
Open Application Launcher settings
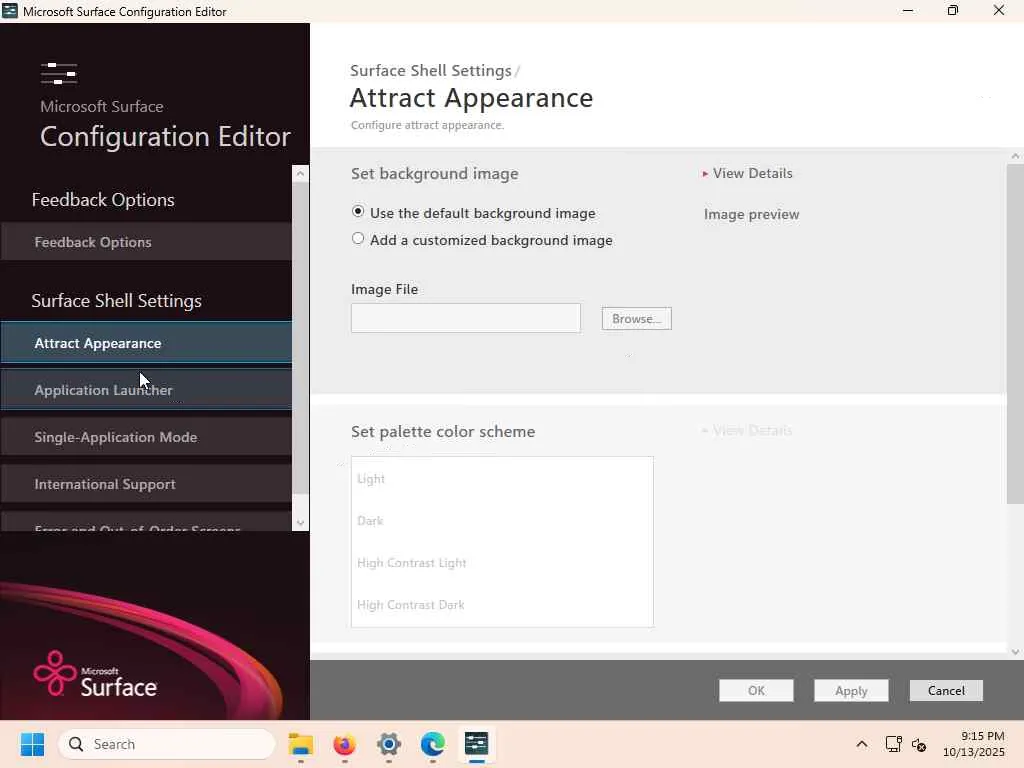click(146, 390)
